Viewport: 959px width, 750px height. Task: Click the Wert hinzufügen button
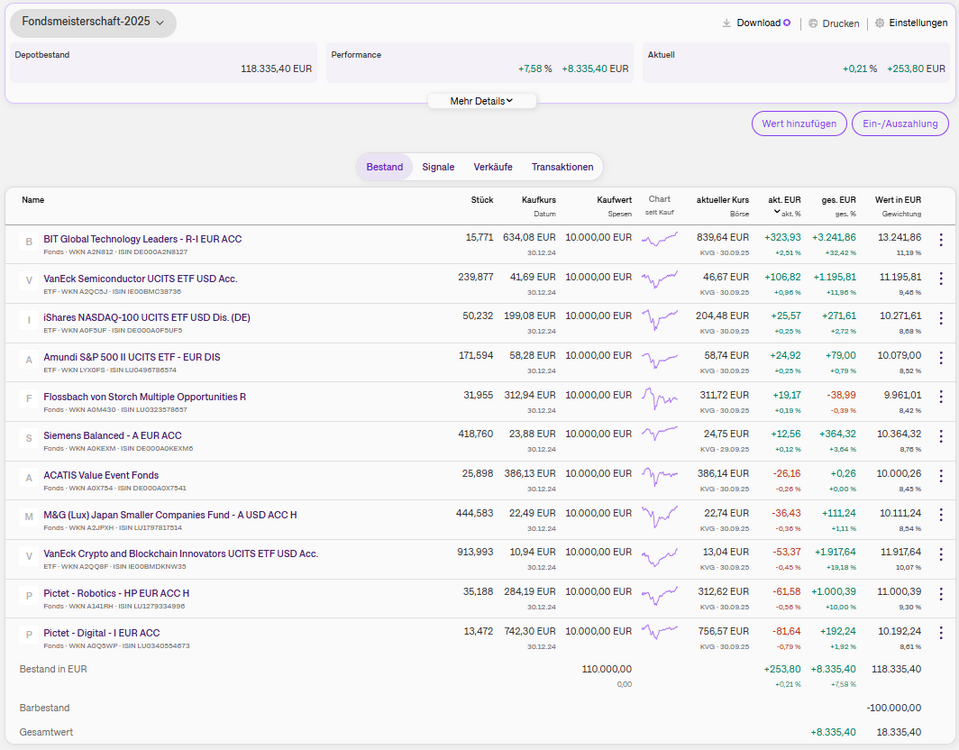pyautogui.click(x=798, y=124)
